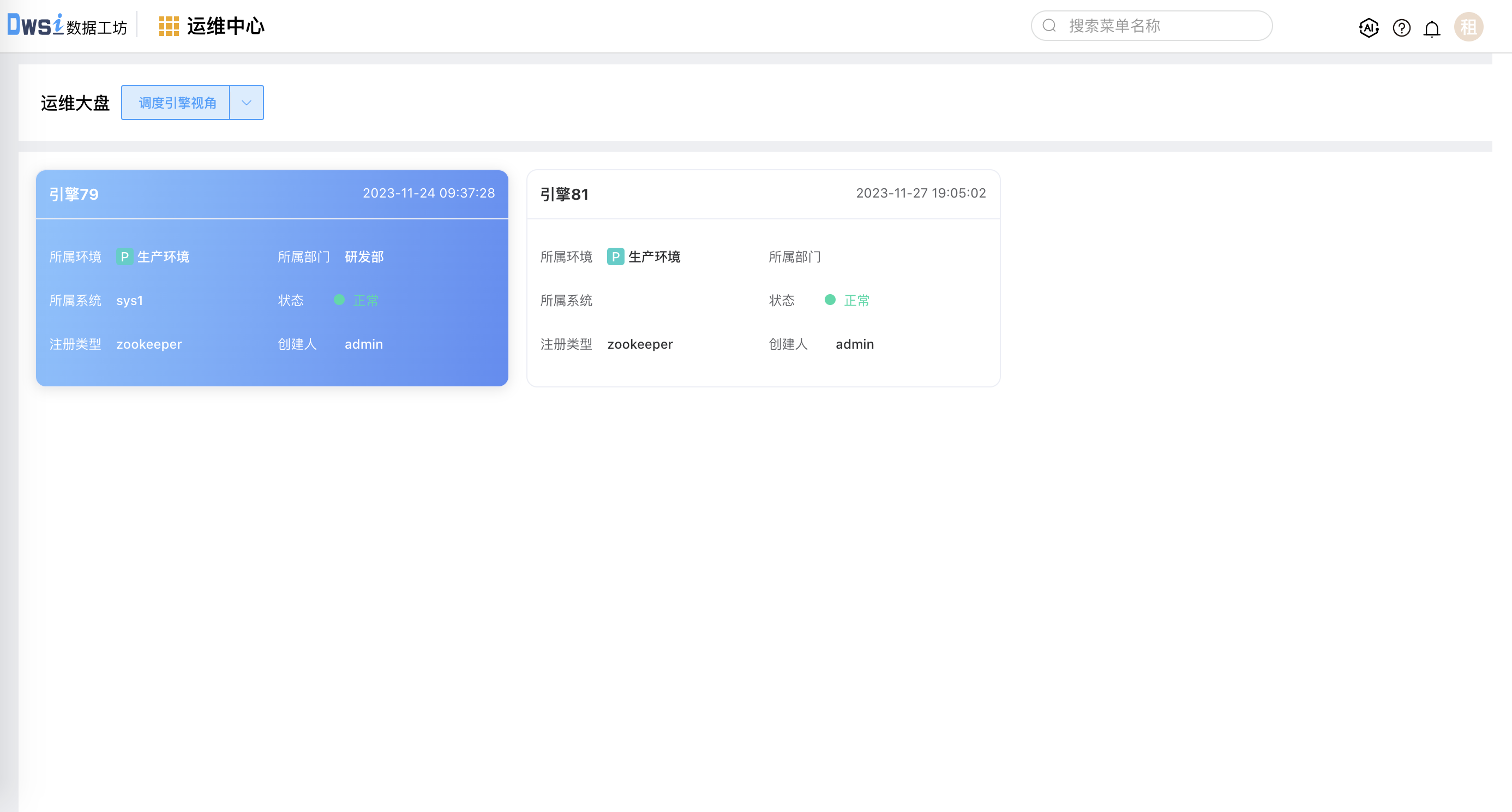The height and width of the screenshot is (812, 1512).
Task: Click the P badge on 引擎81 card
Action: point(615,256)
